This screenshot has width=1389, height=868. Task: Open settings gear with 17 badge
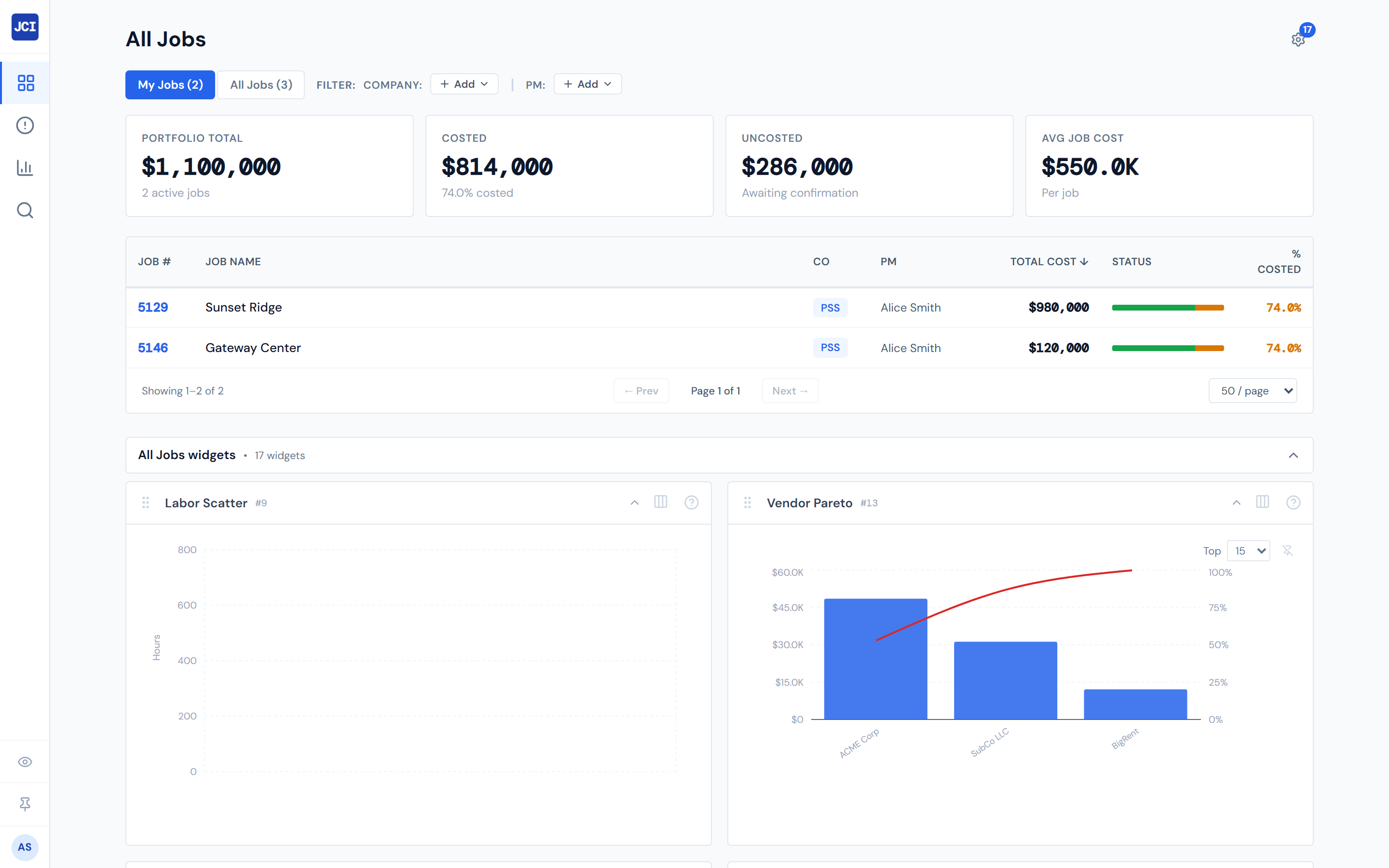click(1298, 40)
